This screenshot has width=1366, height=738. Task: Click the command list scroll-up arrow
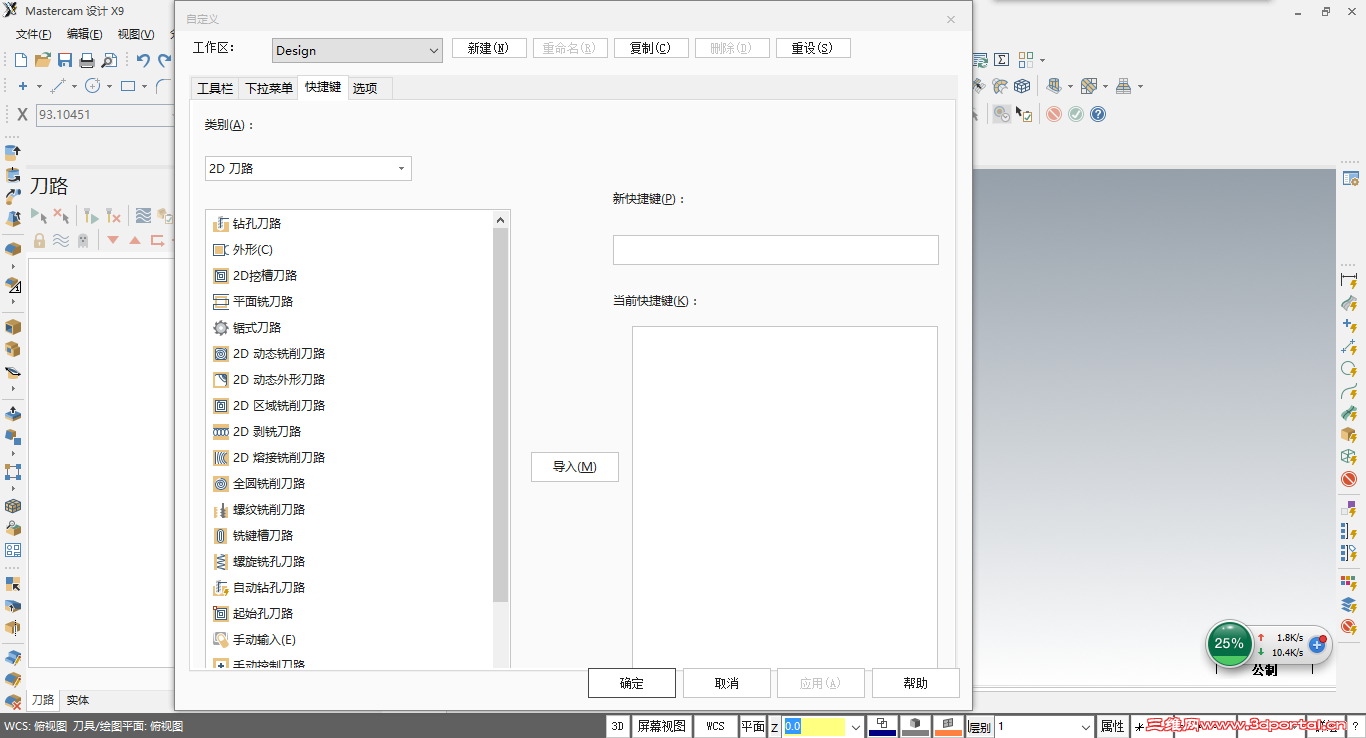[x=501, y=220]
